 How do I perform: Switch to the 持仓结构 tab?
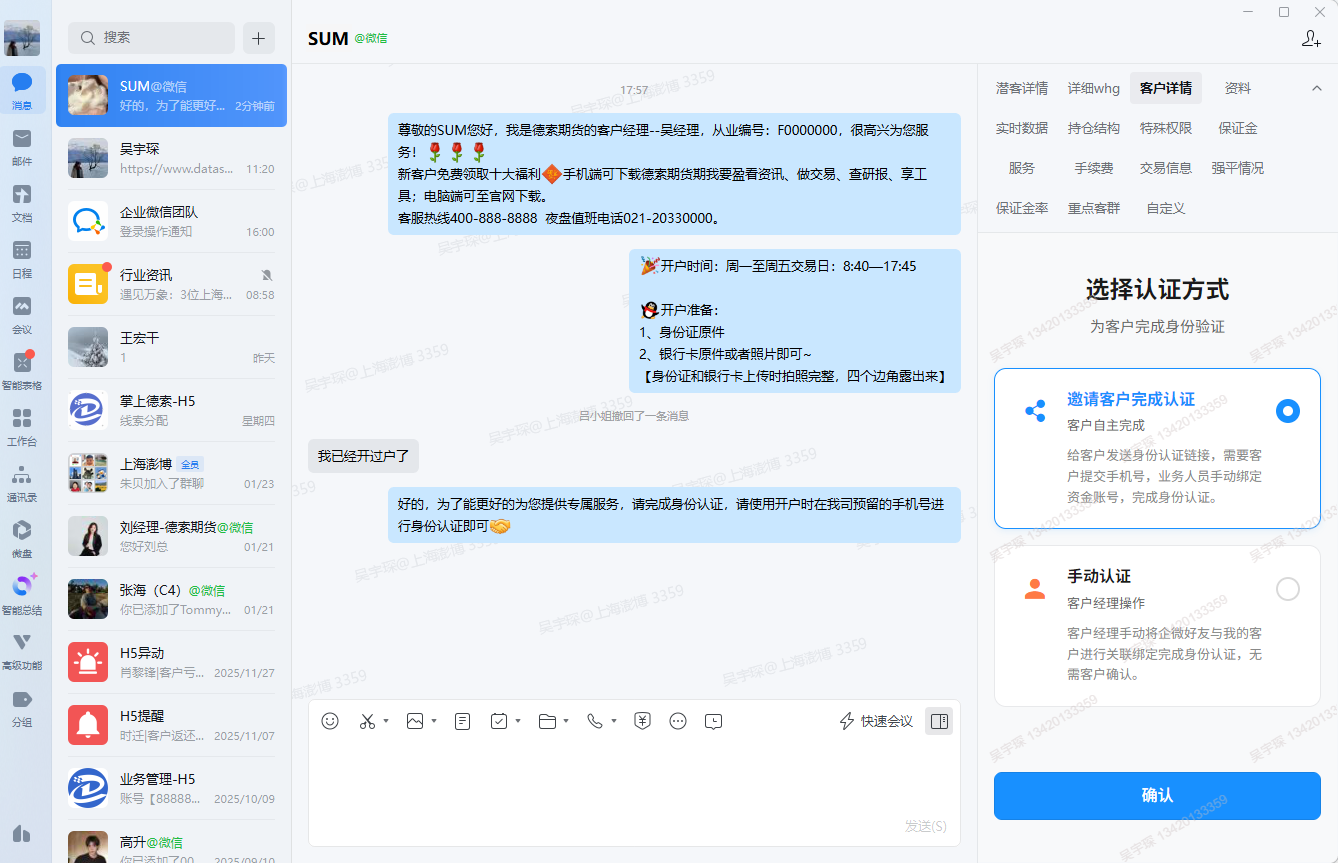(1094, 128)
